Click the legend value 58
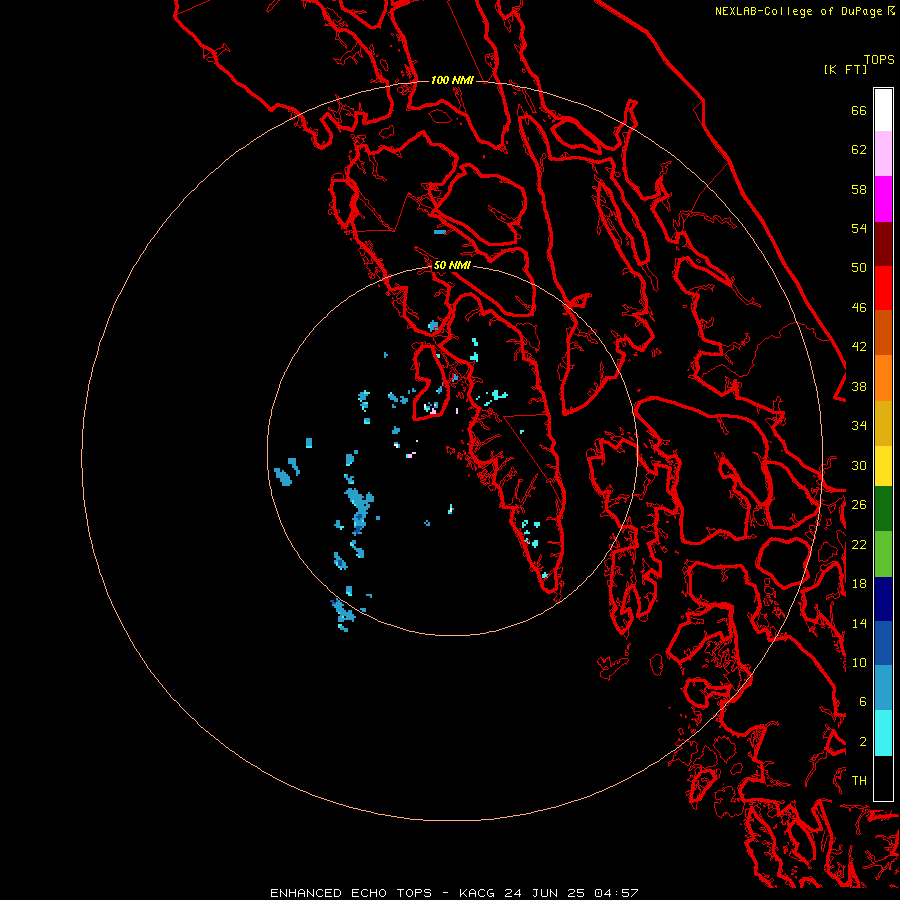The image size is (900, 900). click(859, 189)
